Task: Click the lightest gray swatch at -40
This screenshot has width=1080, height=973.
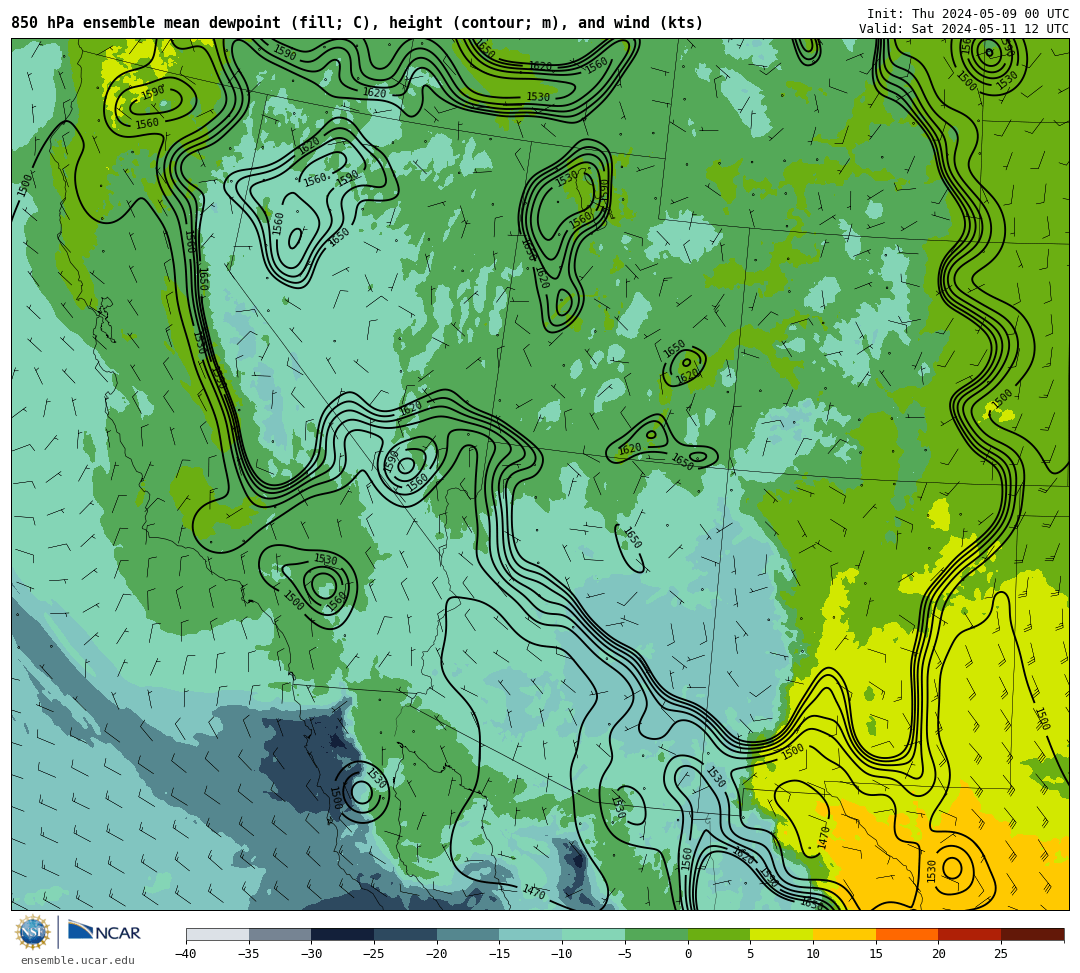Action: pyautogui.click(x=218, y=934)
